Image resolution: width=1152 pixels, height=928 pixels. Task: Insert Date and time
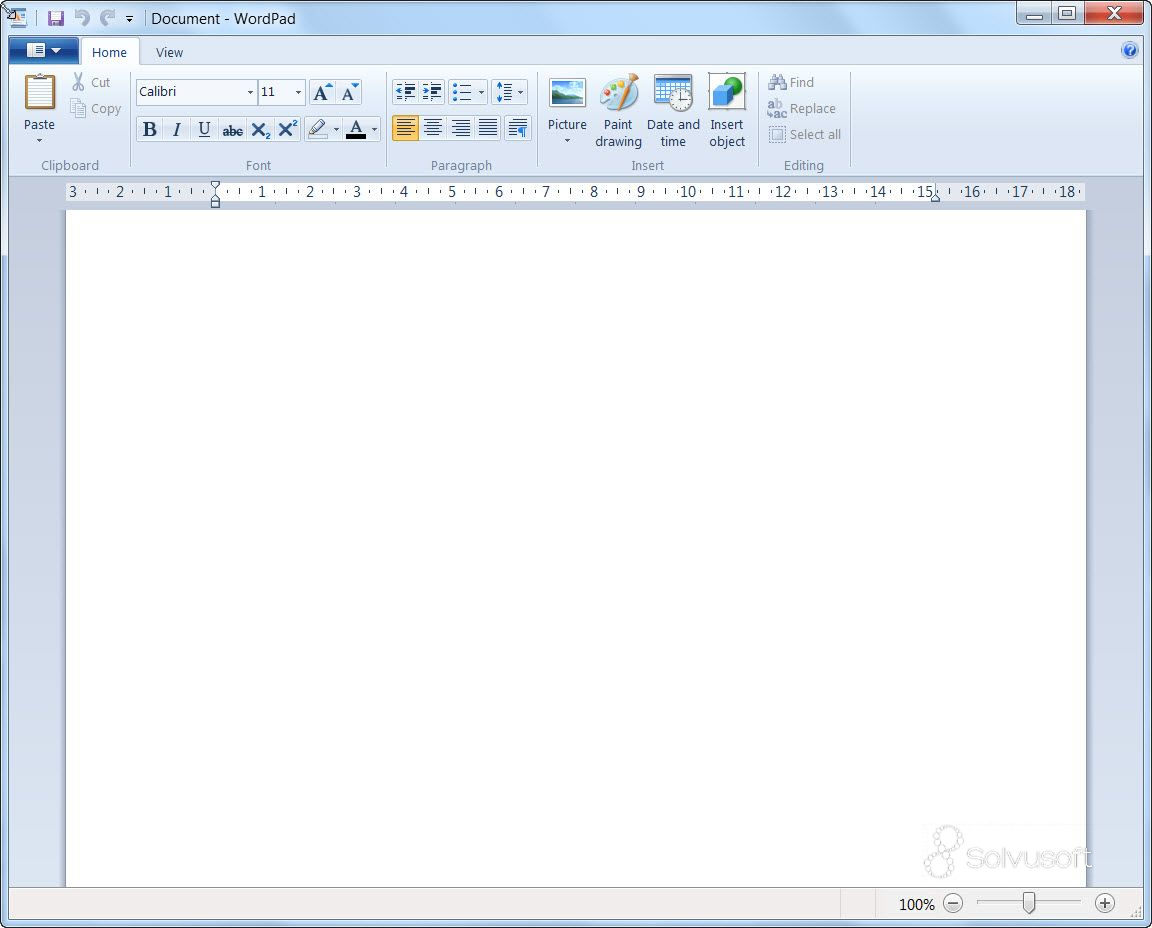(x=673, y=110)
